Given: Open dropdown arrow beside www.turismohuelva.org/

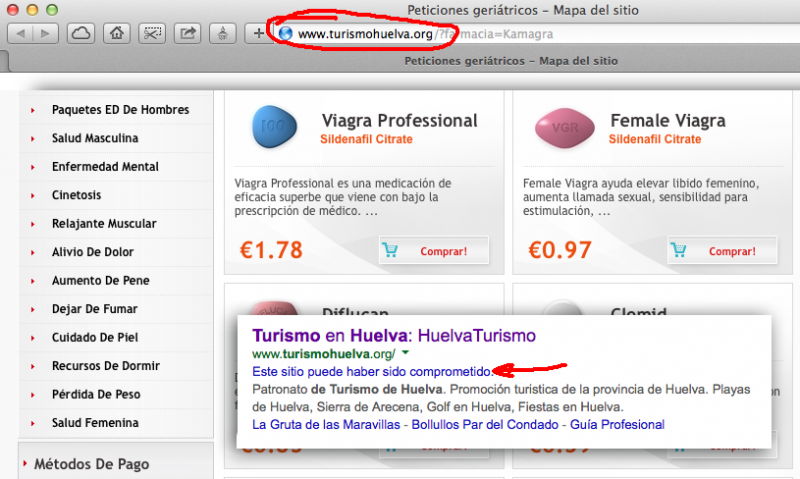Looking at the screenshot, I should click(x=406, y=352).
